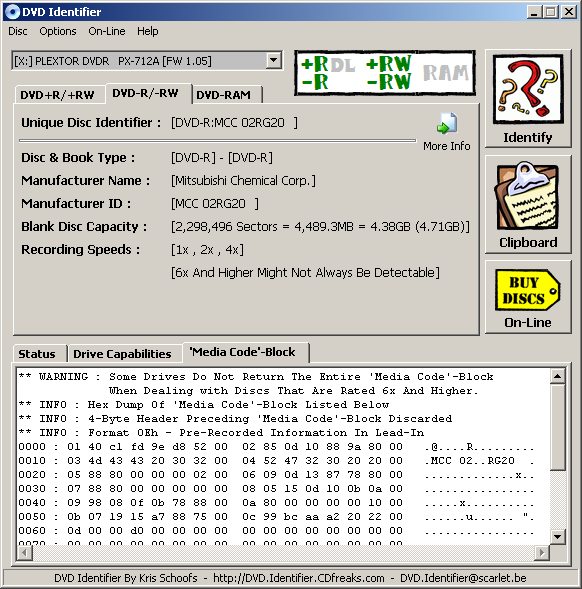Click the DVD.Identifier.CDfreaks.com URL in status bar

[299, 578]
